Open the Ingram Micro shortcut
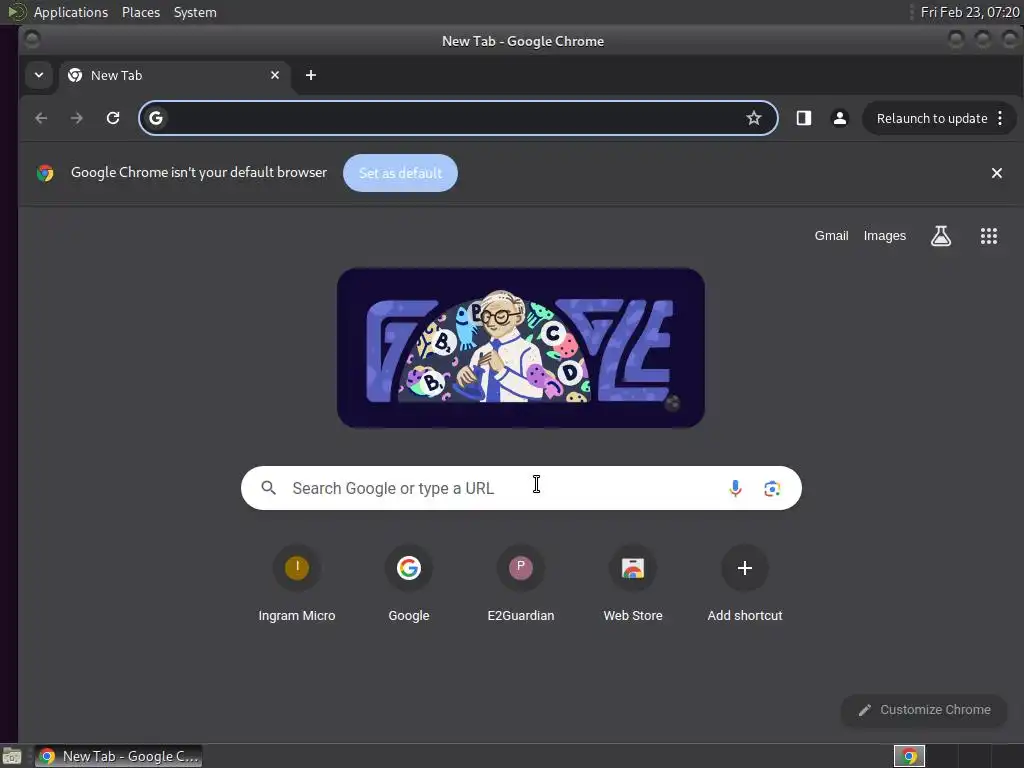This screenshot has width=1024, height=768. tap(296, 583)
